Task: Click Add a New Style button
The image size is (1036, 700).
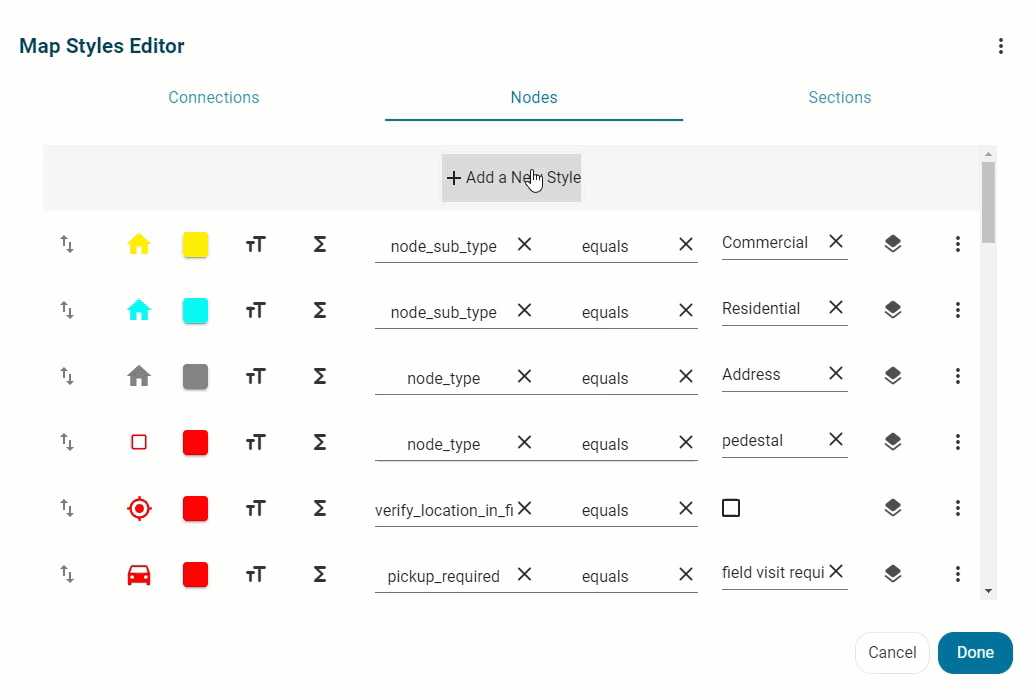Action: (x=511, y=178)
